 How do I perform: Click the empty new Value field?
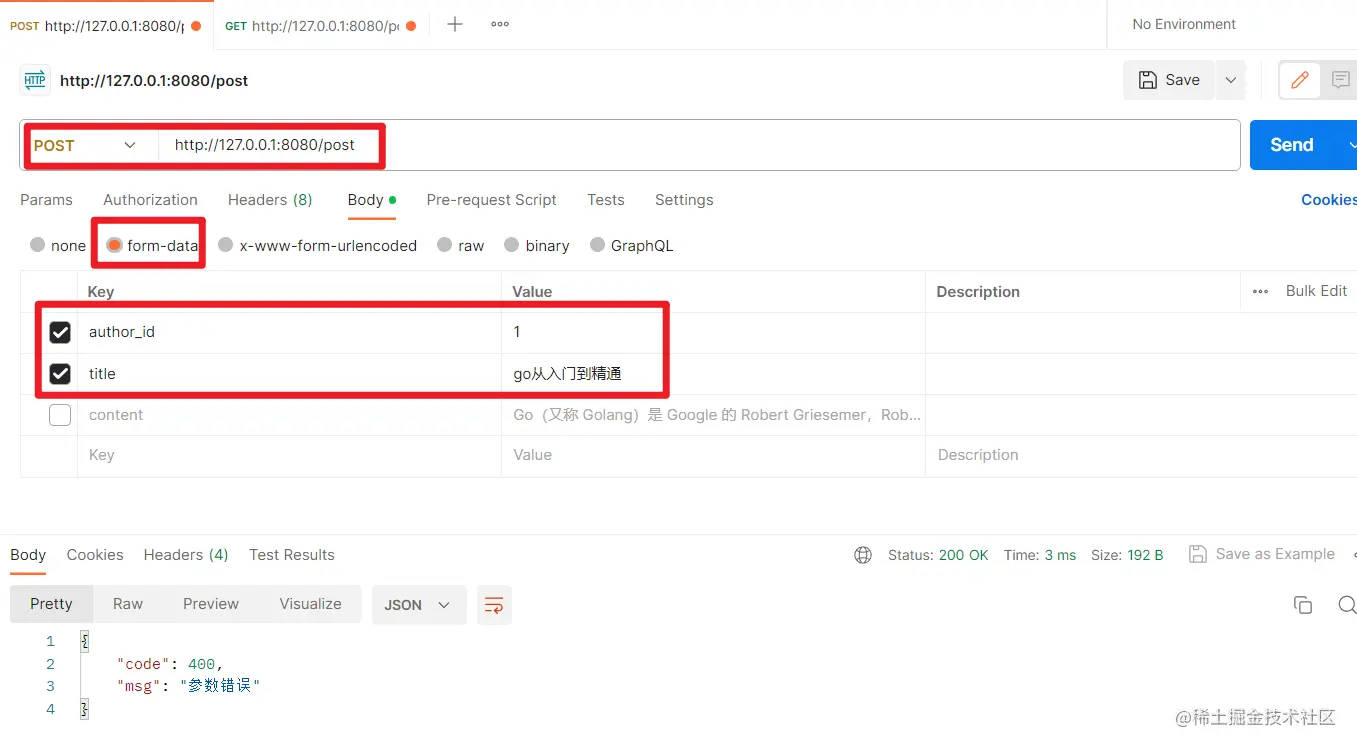point(713,455)
